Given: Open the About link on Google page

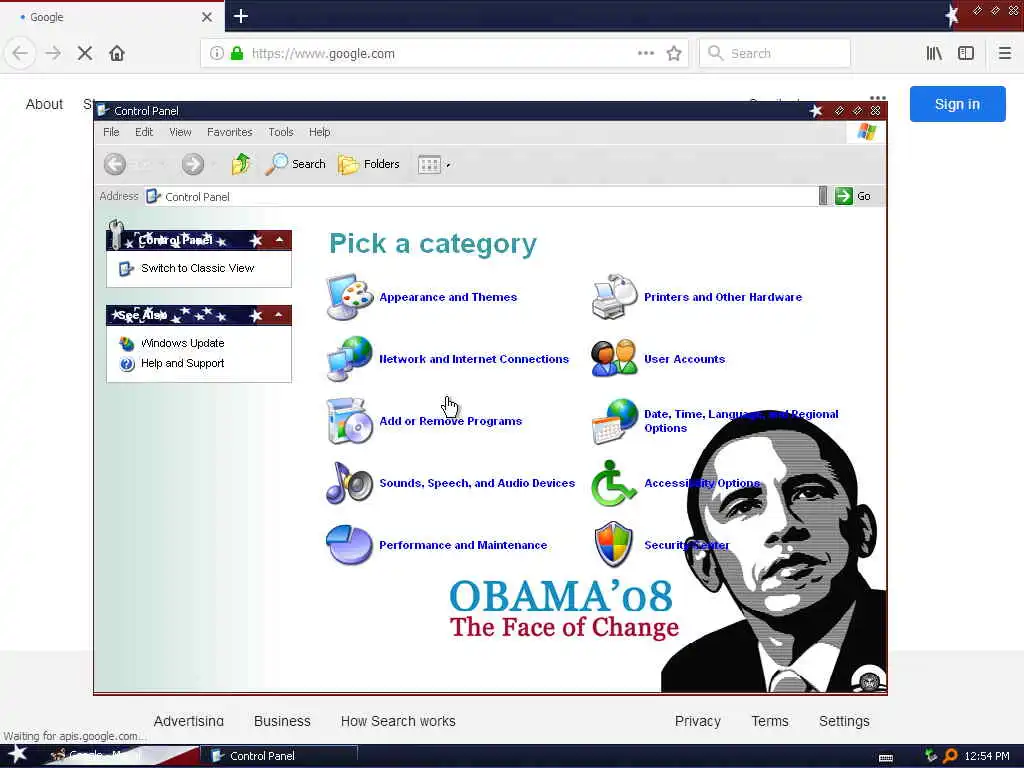Looking at the screenshot, I should point(44,104).
